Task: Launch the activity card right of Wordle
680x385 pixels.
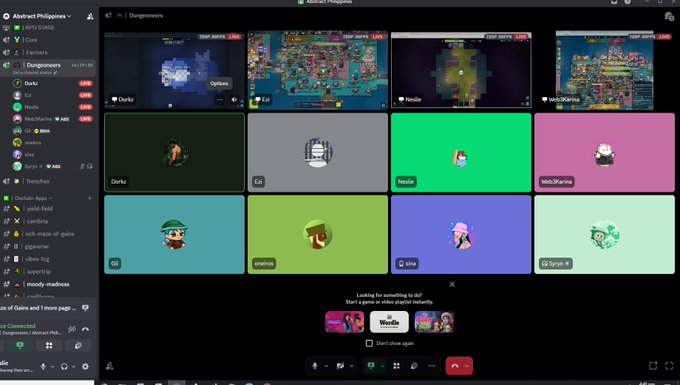Action: pyautogui.click(x=434, y=322)
